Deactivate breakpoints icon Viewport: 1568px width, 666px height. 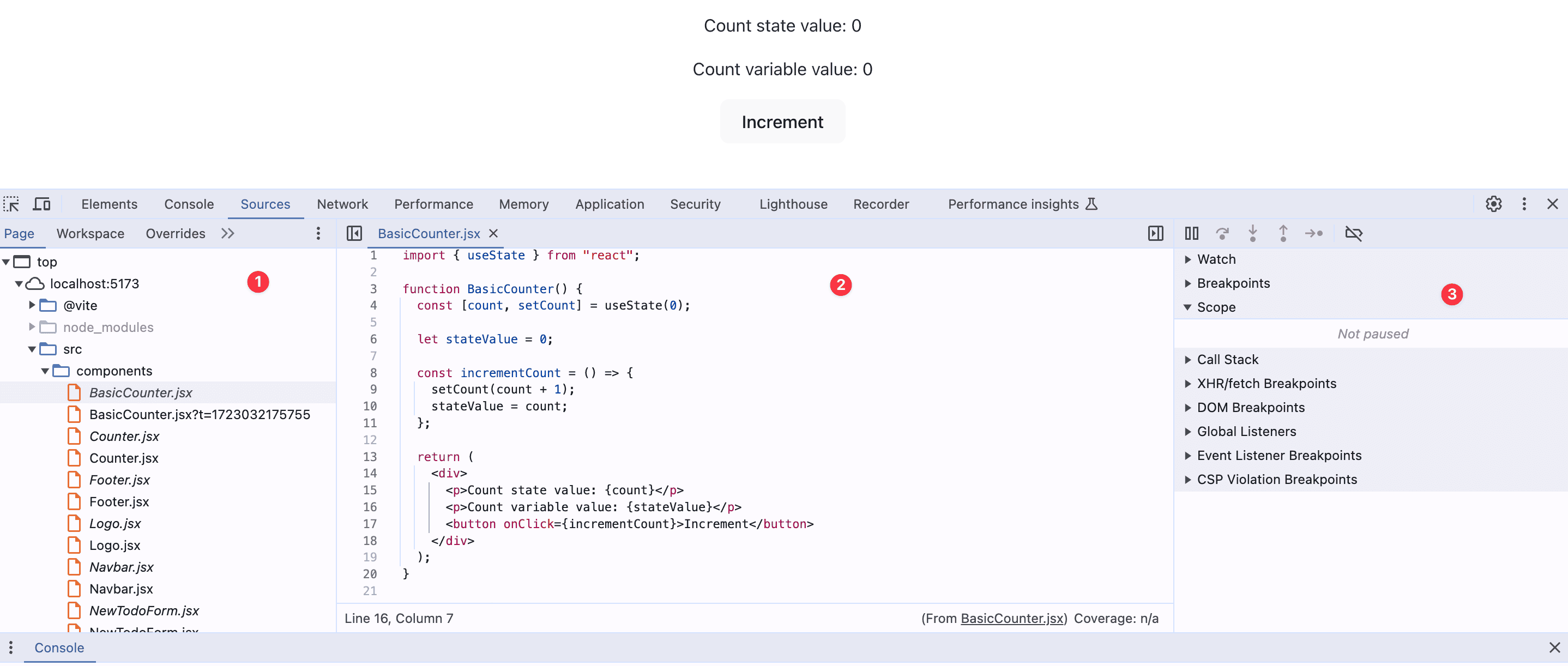click(1353, 234)
